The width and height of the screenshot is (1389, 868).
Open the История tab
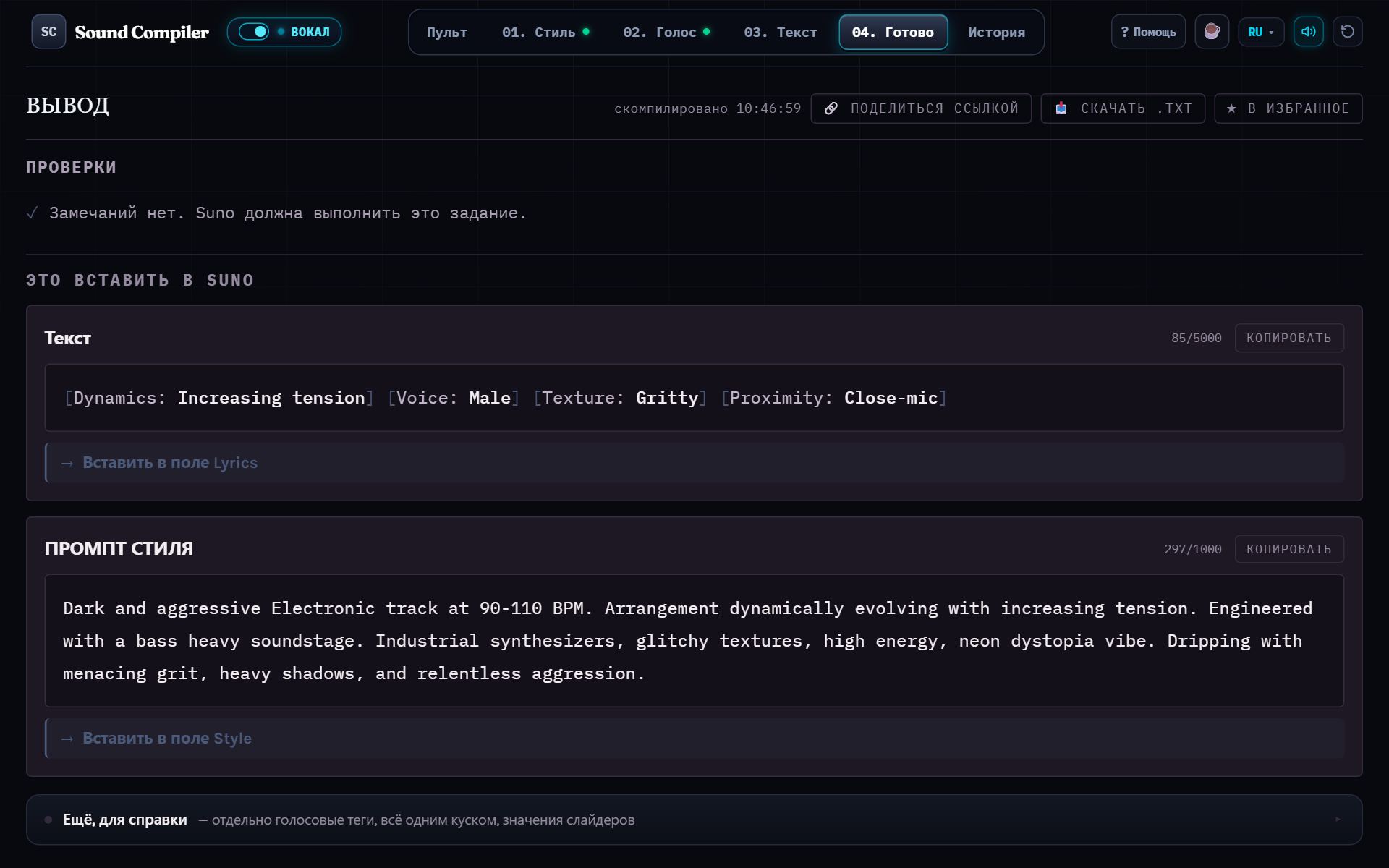[x=996, y=32]
